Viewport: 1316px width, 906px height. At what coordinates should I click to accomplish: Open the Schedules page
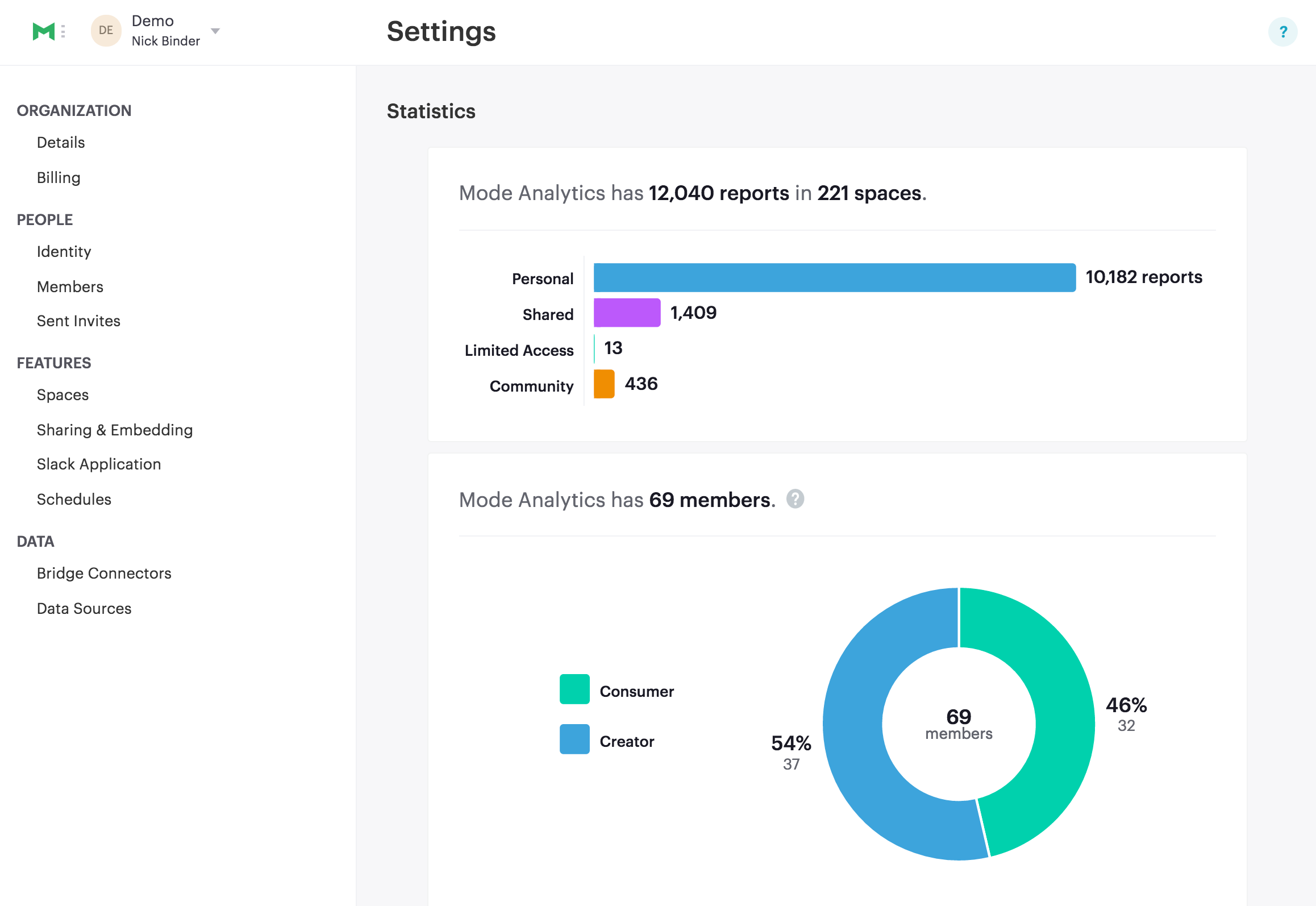pyautogui.click(x=74, y=499)
